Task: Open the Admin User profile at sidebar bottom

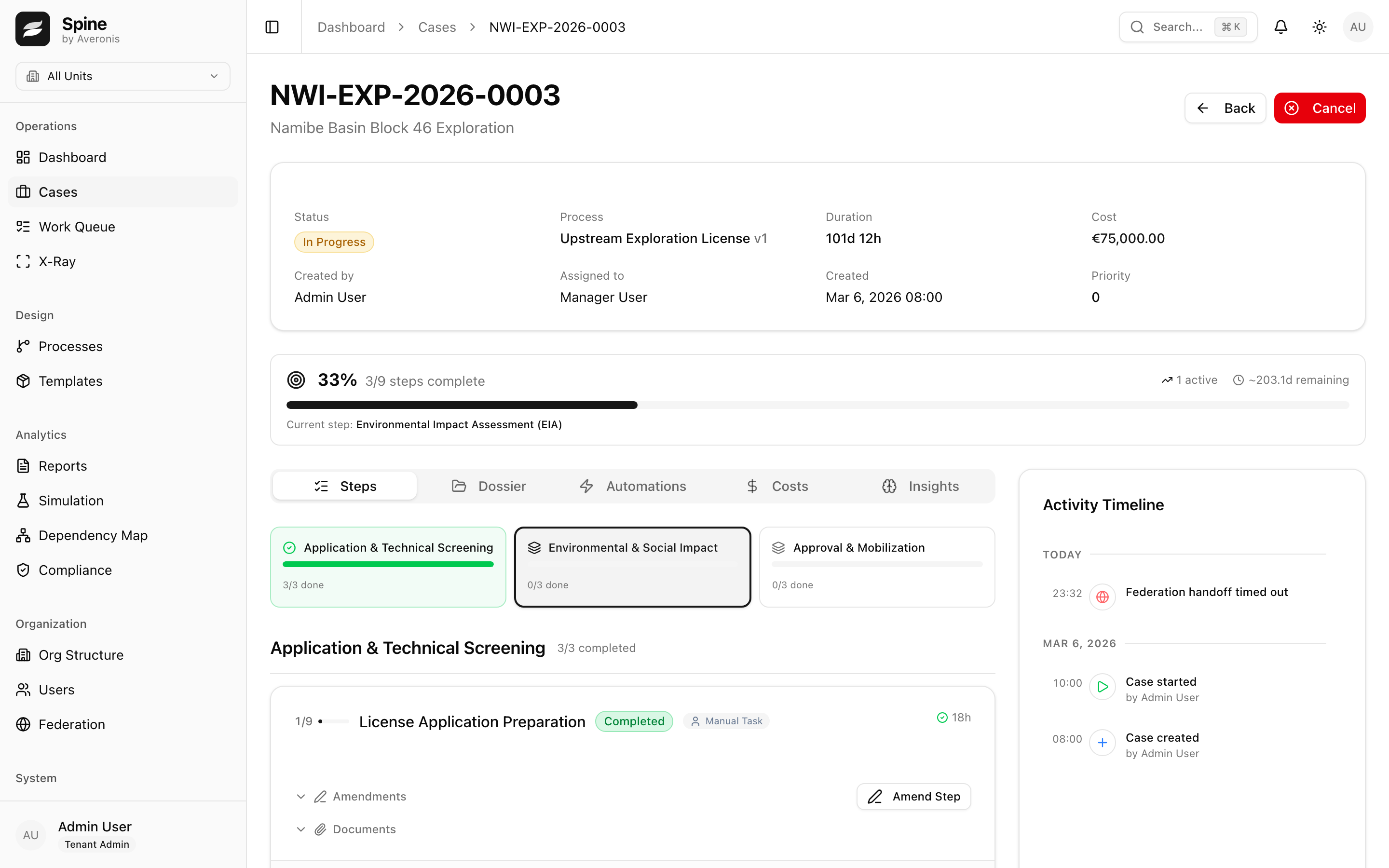Action: [x=123, y=835]
